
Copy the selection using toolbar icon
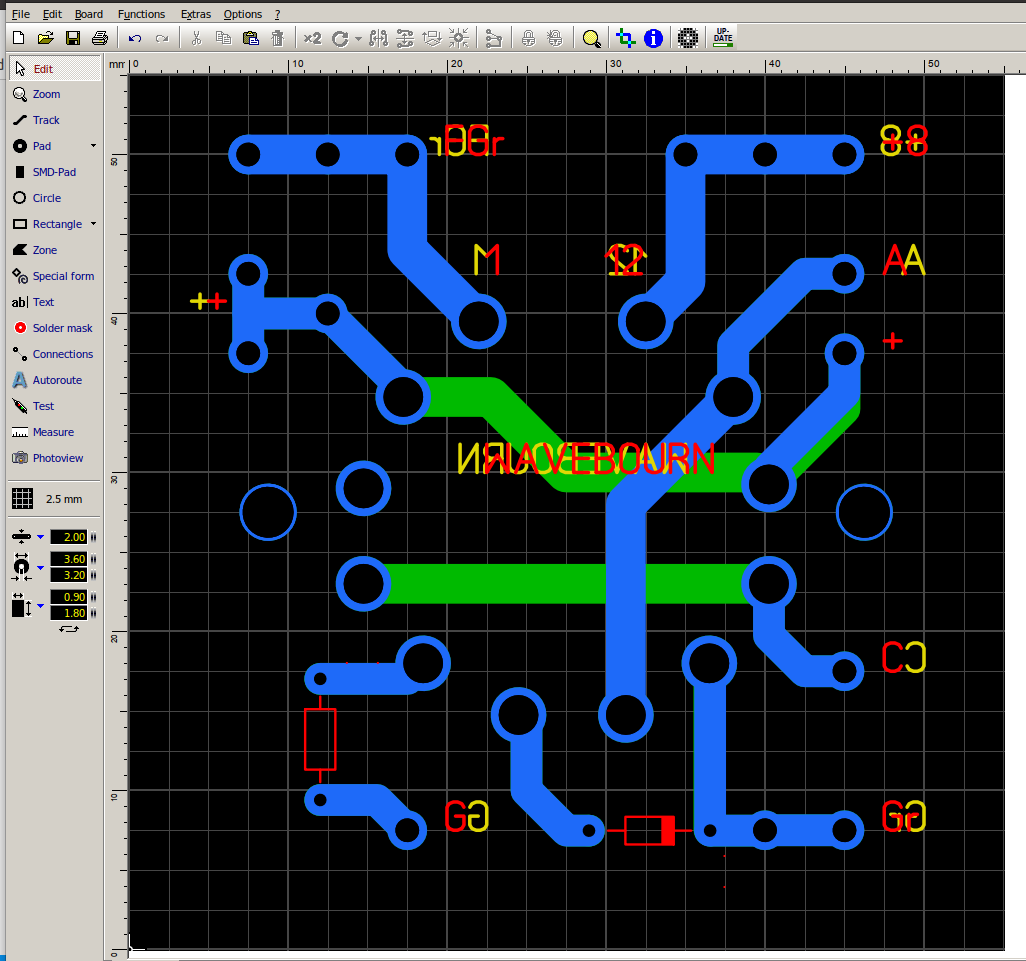coord(223,38)
